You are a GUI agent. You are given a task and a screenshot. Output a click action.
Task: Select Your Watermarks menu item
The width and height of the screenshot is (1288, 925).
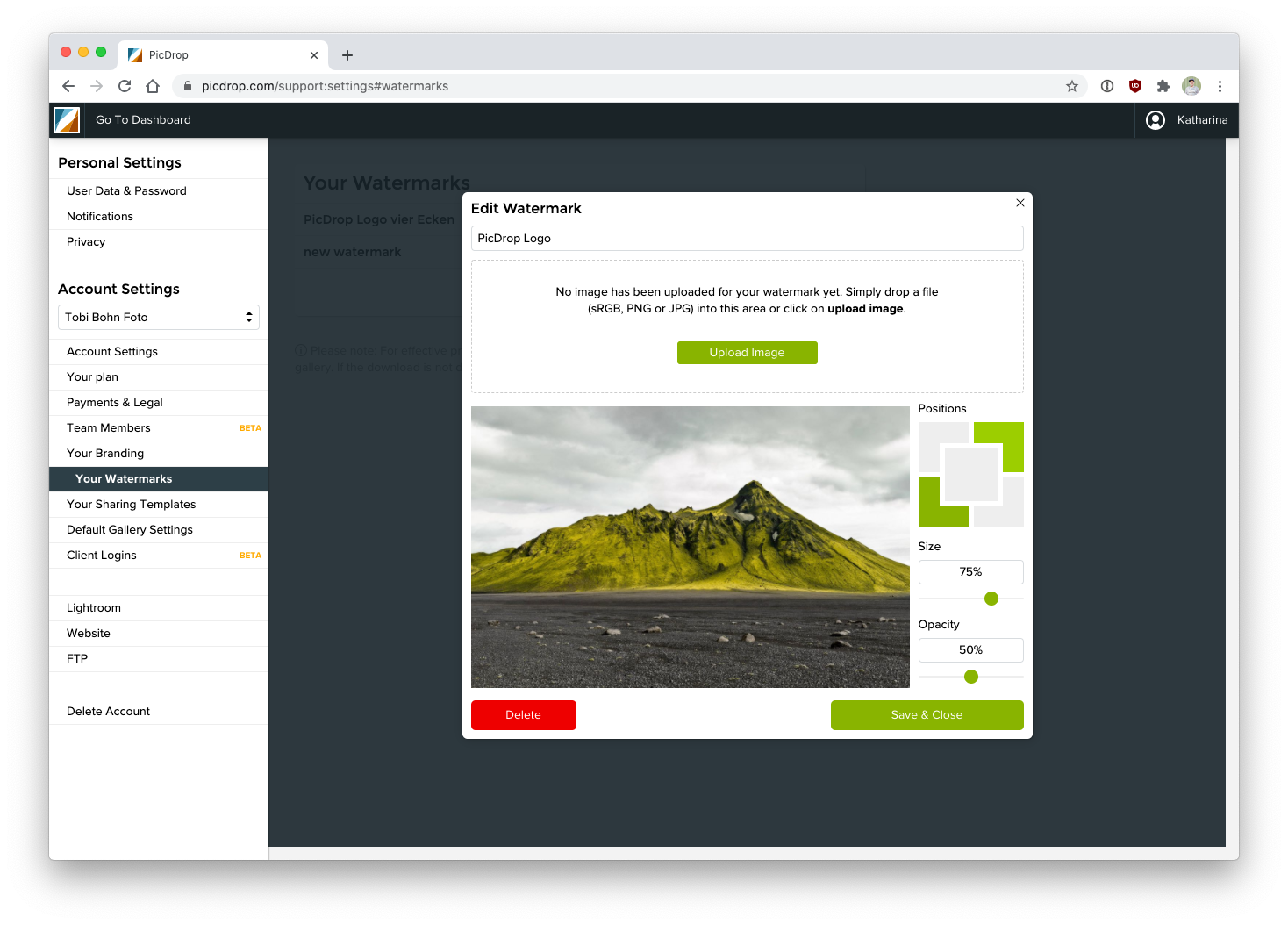(159, 479)
